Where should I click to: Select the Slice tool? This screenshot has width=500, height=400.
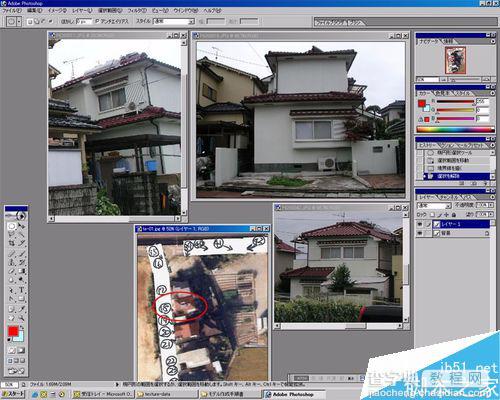pos(21,243)
